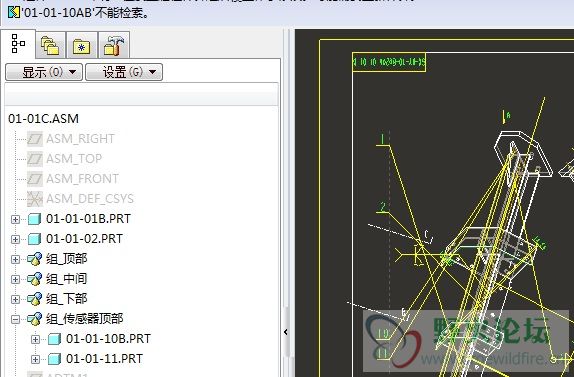Open the 显示 (O) dropdown menu
The height and width of the screenshot is (377, 574).
point(44,72)
